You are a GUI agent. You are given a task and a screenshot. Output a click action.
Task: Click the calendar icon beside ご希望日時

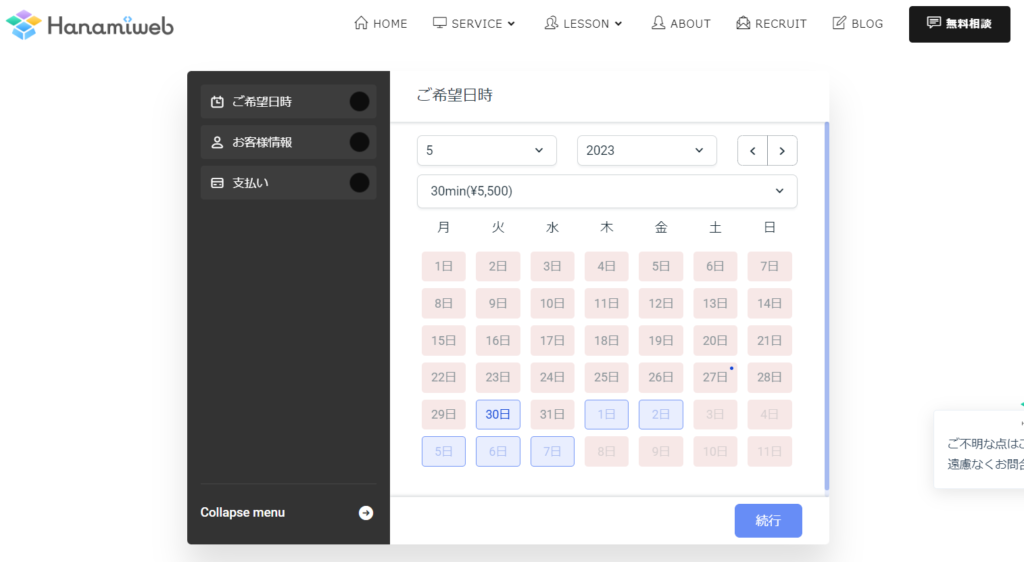tap(217, 102)
